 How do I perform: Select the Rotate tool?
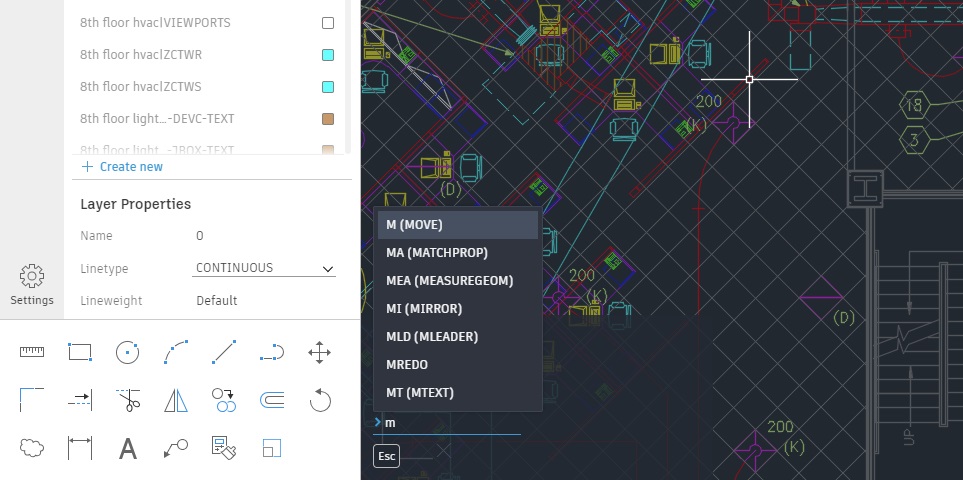coord(319,400)
